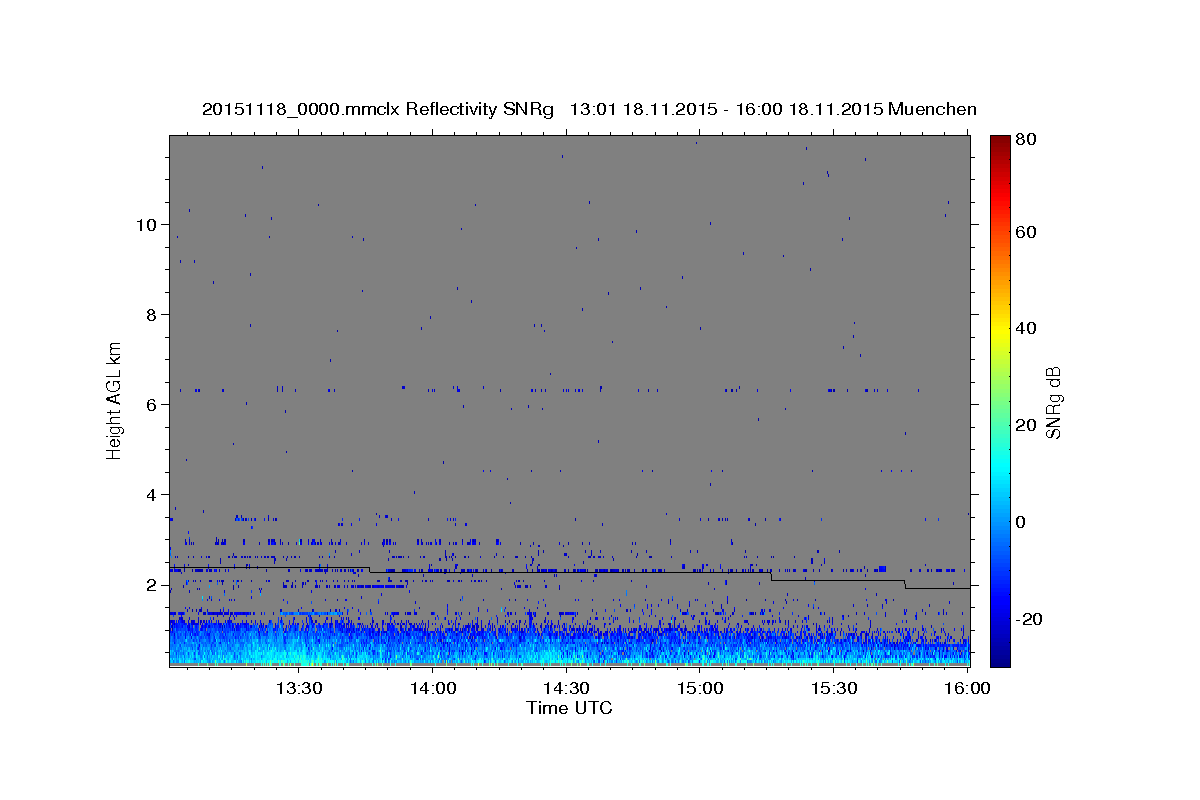Viewport: 1200px width, 800px height.
Task: Click the 'Height AGL km' axis label
Action: click(x=115, y=401)
